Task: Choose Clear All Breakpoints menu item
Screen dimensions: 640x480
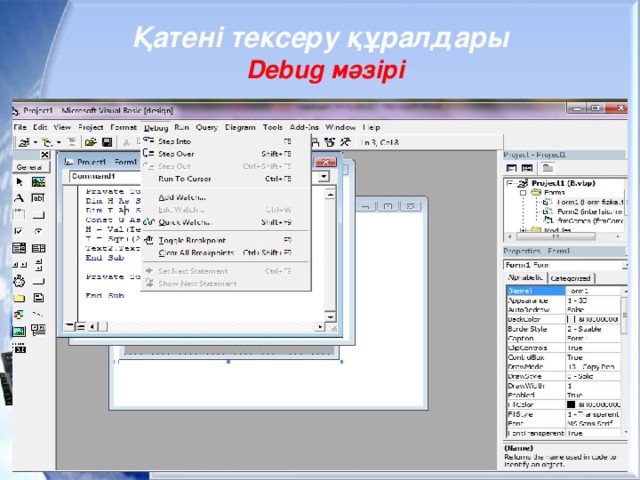Action: tap(196, 253)
